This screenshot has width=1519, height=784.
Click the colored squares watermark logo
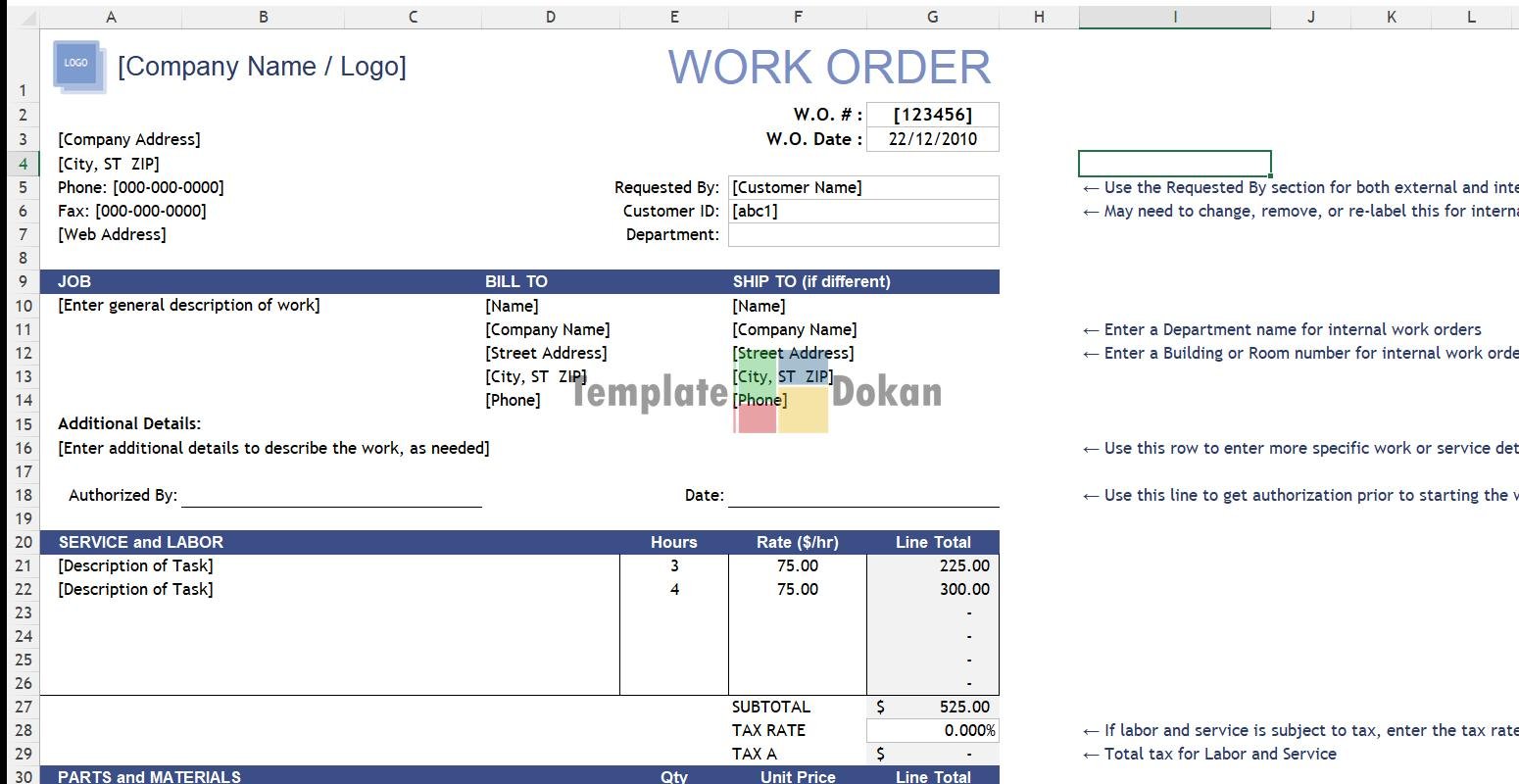pos(781,391)
